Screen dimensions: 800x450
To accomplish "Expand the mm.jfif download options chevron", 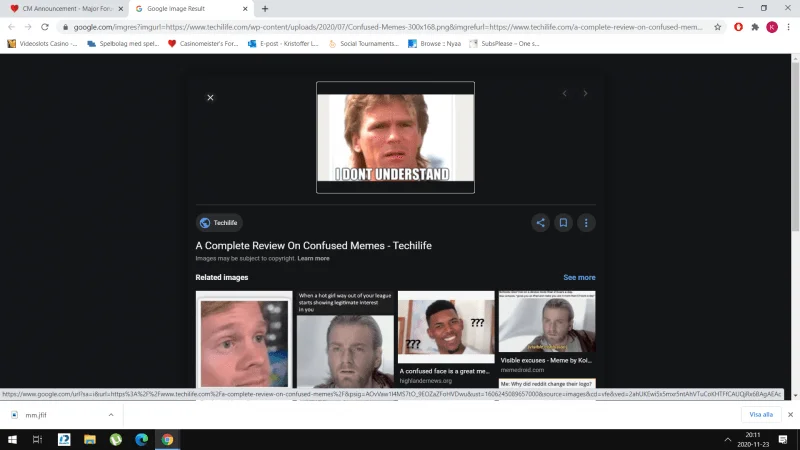I will [111, 415].
